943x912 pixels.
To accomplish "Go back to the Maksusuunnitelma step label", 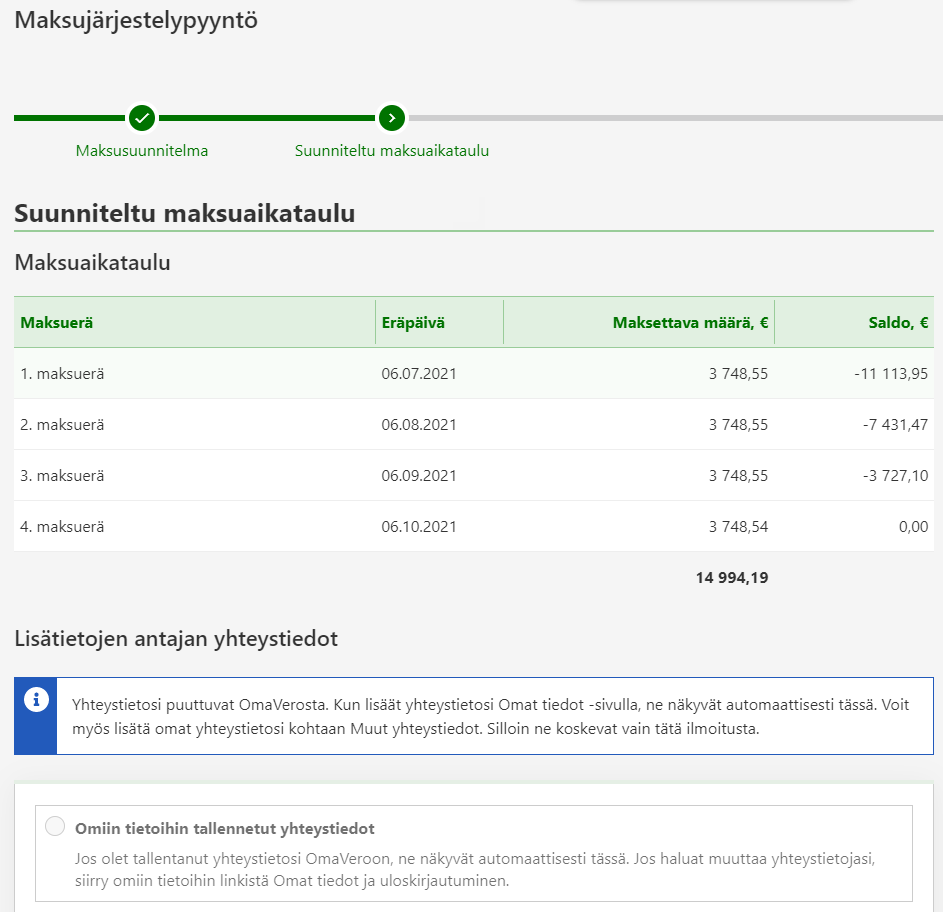I will (142, 151).
